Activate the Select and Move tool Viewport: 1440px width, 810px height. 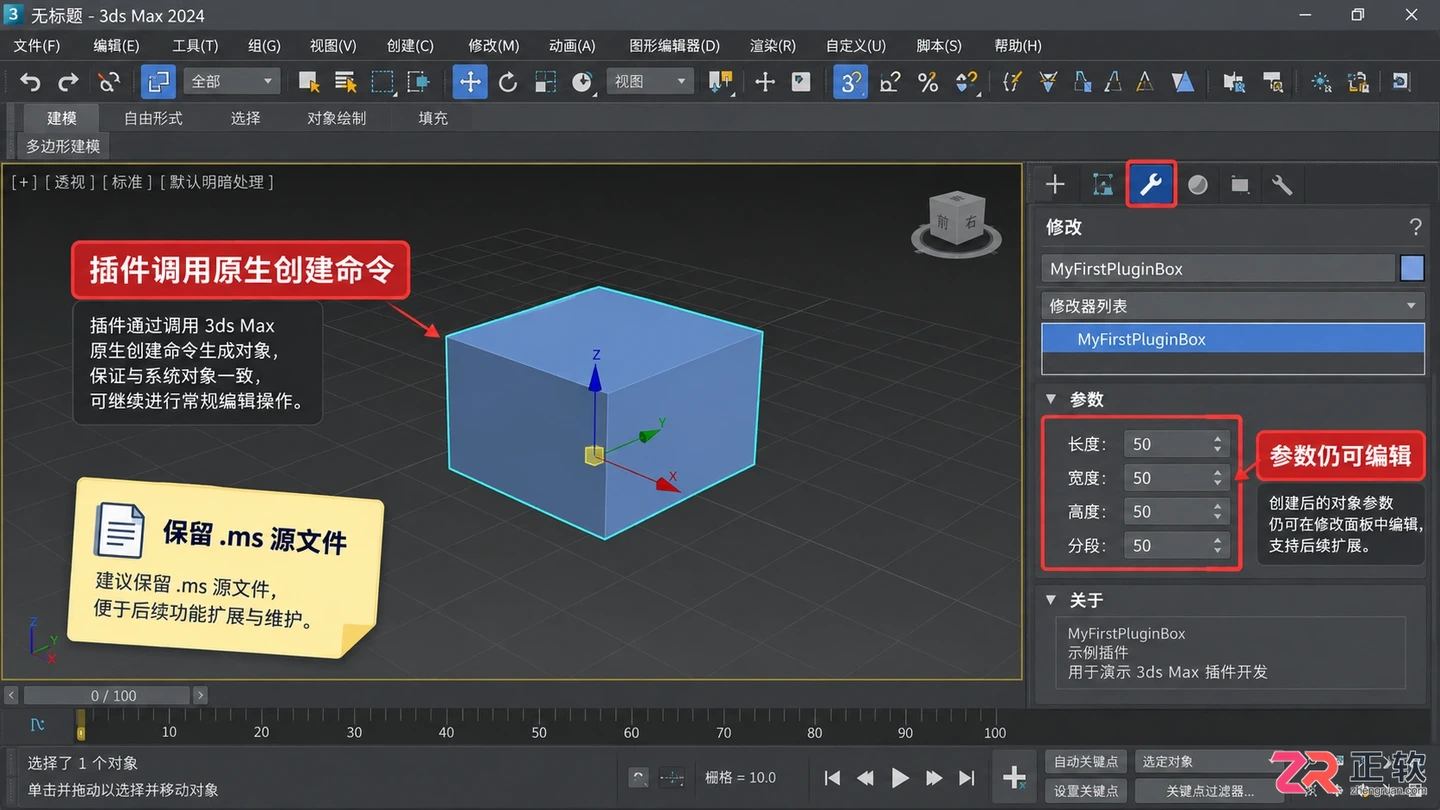(x=470, y=82)
